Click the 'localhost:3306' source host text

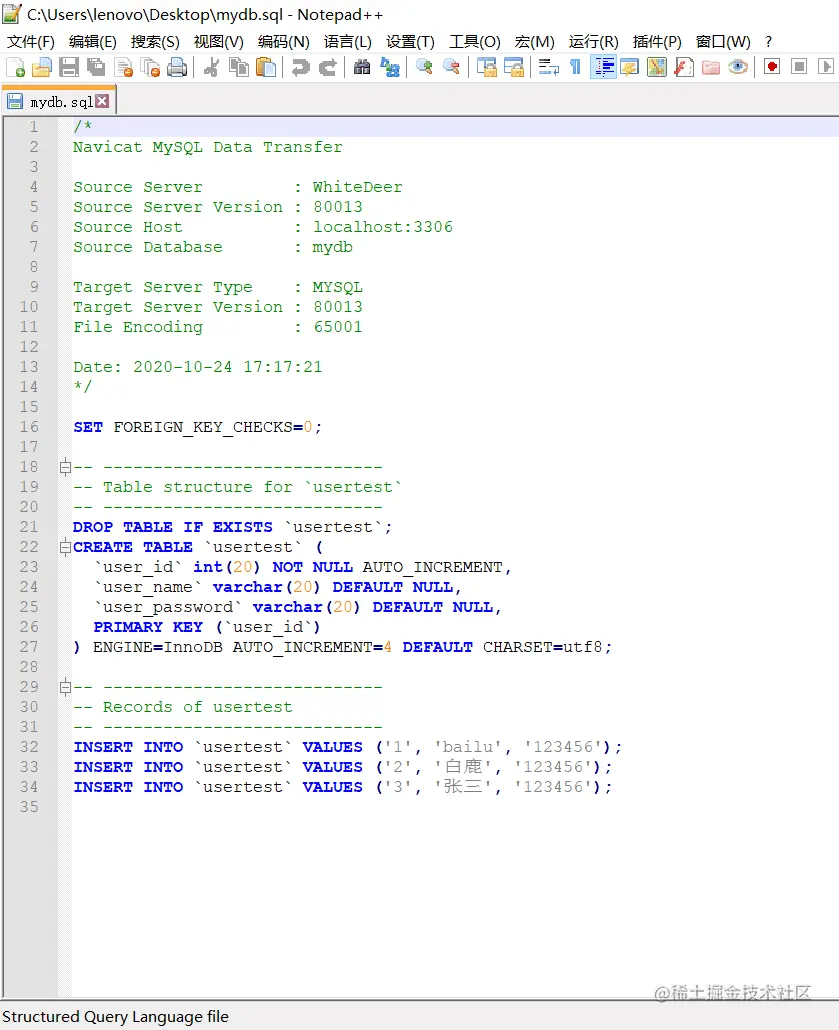point(383,227)
